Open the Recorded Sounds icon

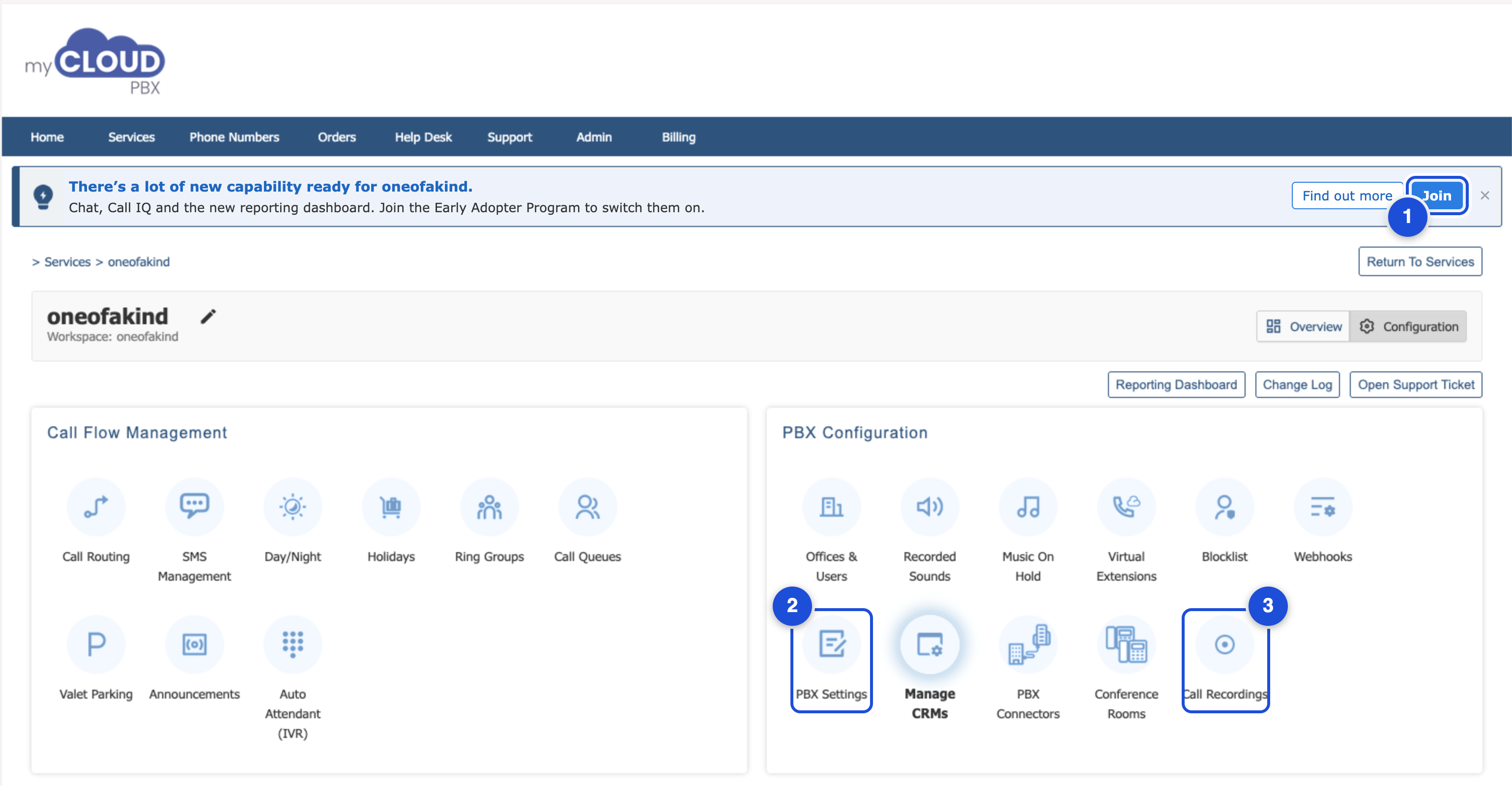(x=930, y=507)
